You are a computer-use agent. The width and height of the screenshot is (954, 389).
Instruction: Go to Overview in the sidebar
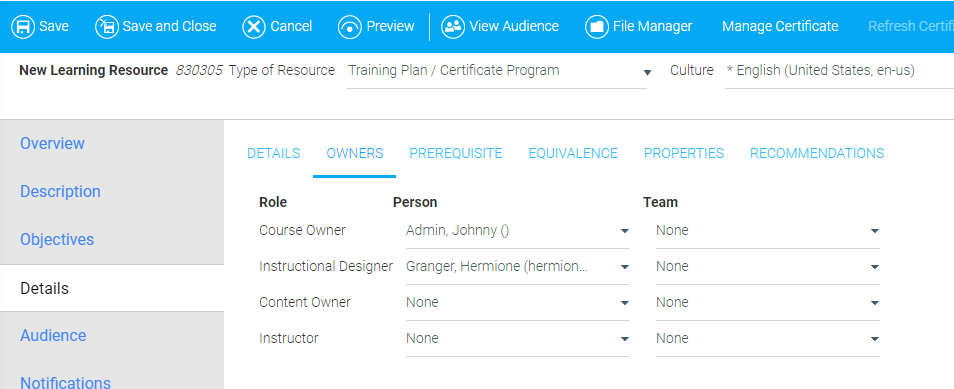point(52,144)
